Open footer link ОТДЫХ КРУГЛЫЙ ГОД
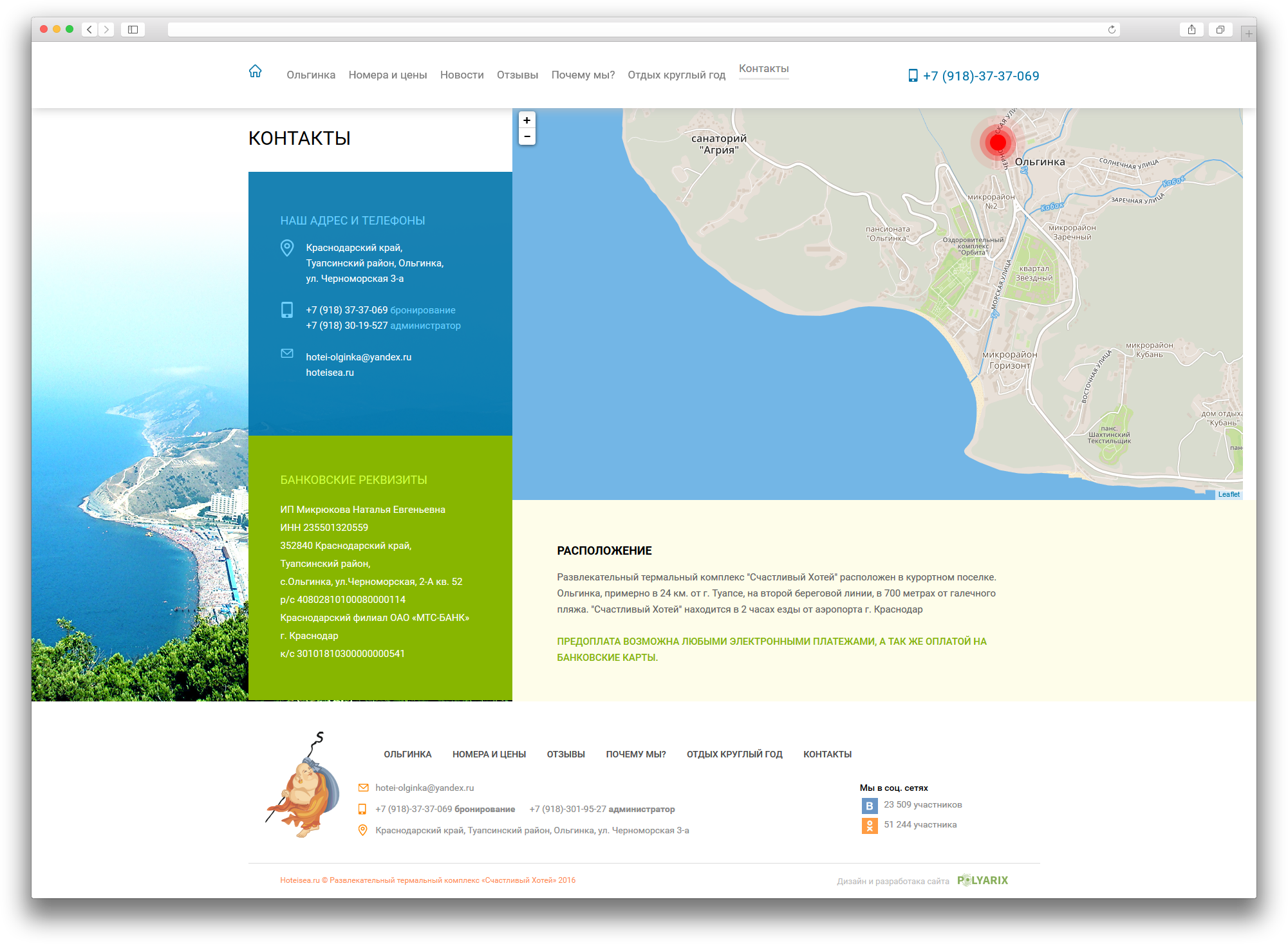This screenshot has height=944, width=1288. (x=734, y=754)
